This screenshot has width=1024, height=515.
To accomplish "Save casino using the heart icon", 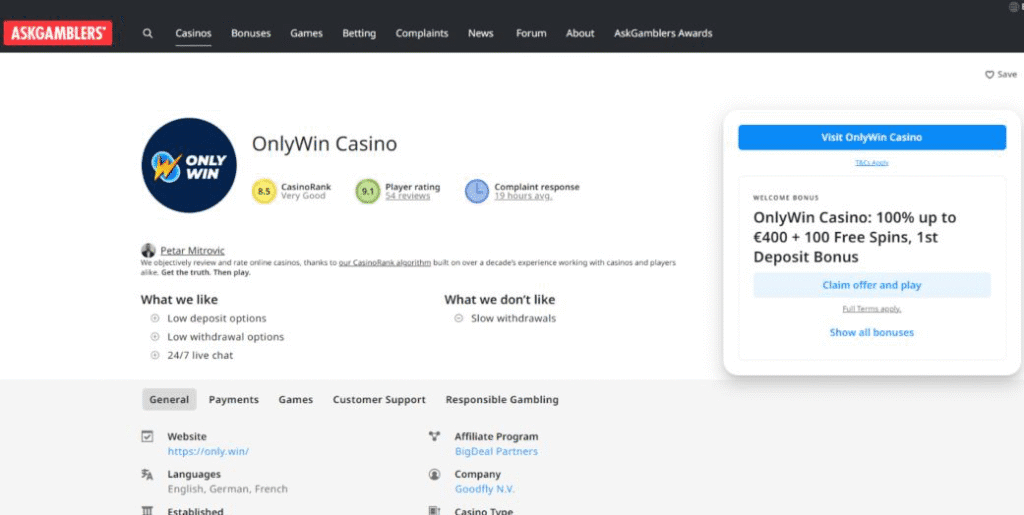I will click(x=990, y=74).
